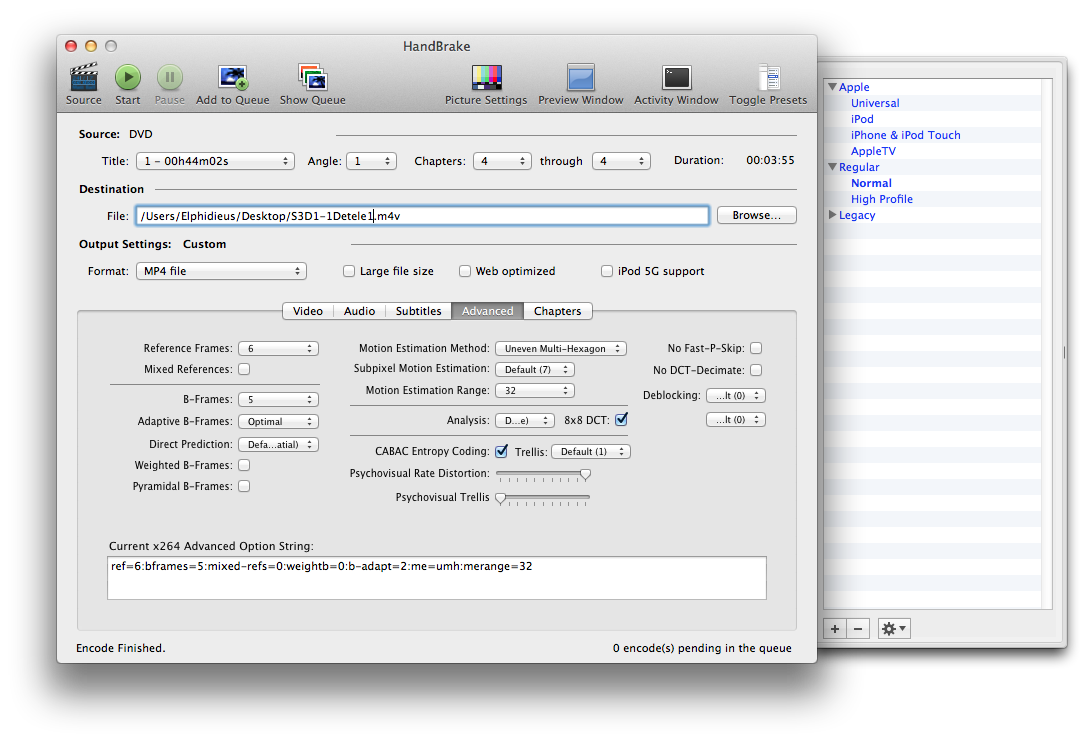Open the Title dropdown 1 - 00h44m02s
Screen dimensions: 1083x742
coord(215,161)
